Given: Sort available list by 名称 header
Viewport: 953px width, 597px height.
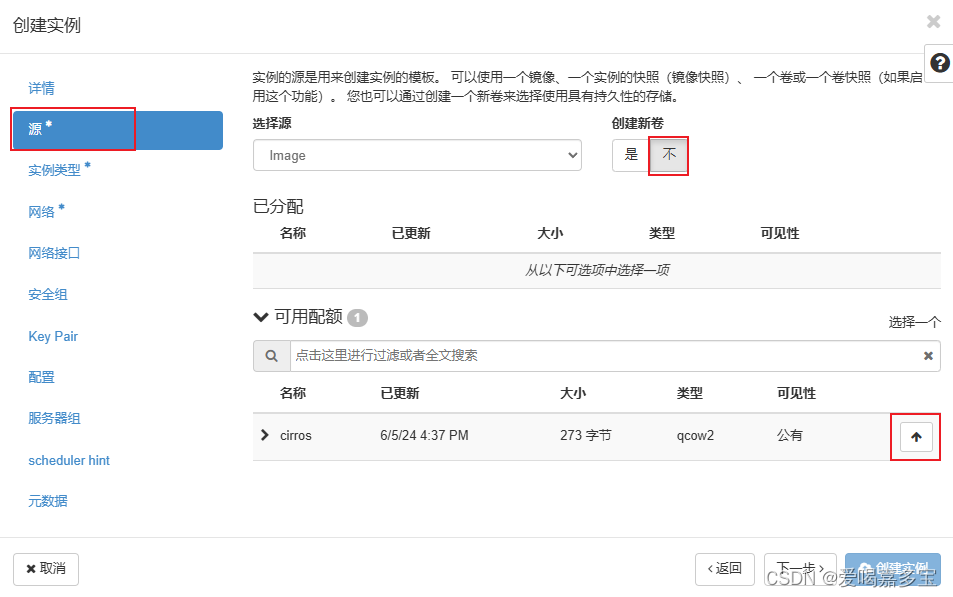Looking at the screenshot, I should coord(293,393).
